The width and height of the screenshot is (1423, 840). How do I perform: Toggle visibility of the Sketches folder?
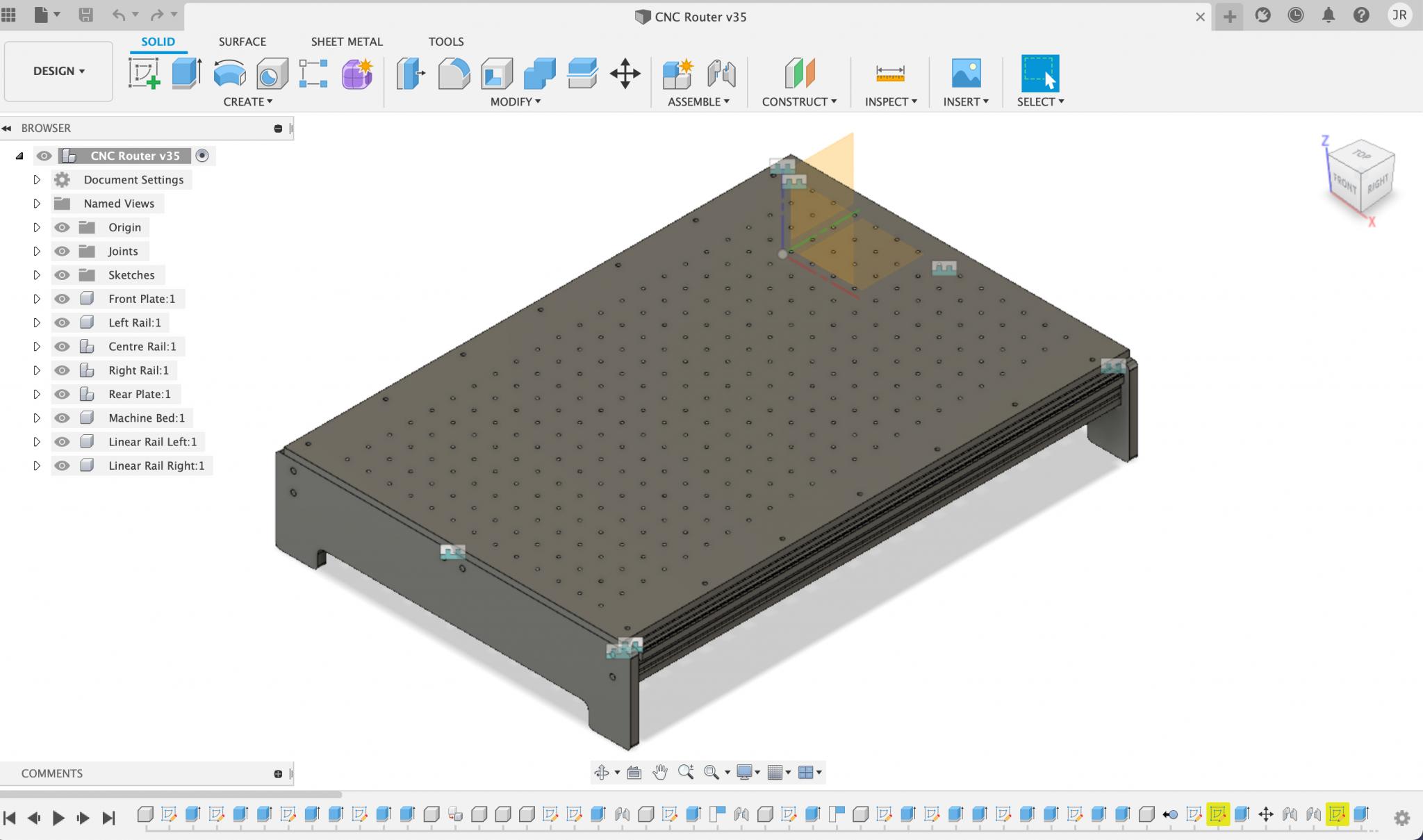pos(62,275)
